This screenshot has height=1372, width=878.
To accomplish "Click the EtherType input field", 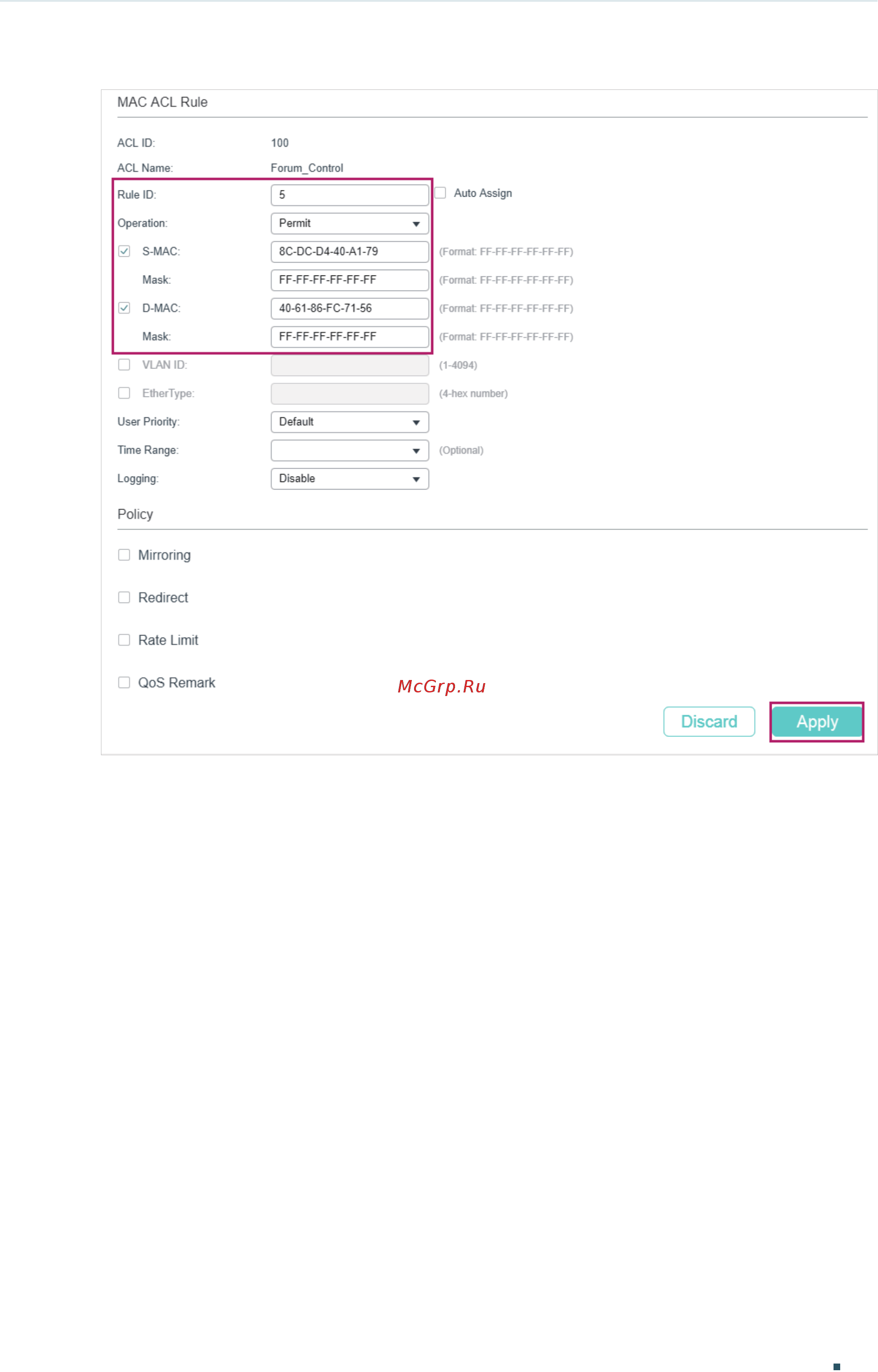I will [350, 394].
